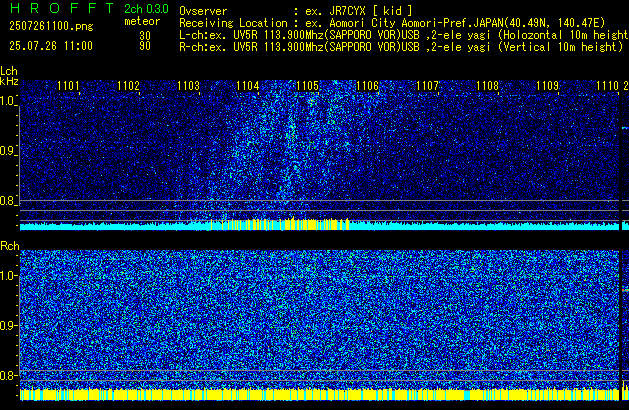Click time marker 1110
This screenshot has width=629, height=410.
607,86
